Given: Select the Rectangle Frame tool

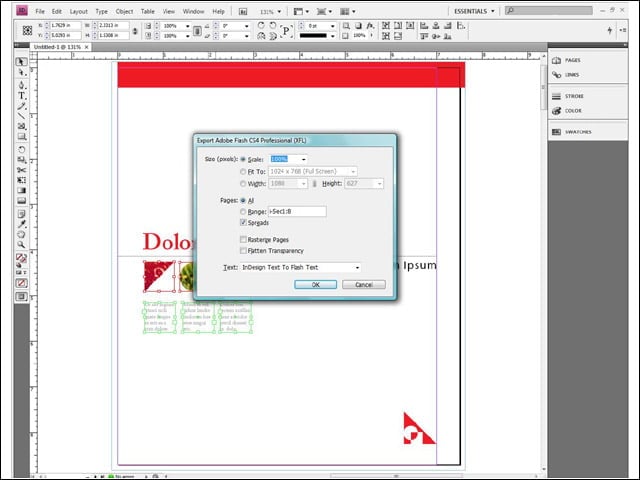Looking at the screenshot, I should pyautogui.click(x=21, y=126).
